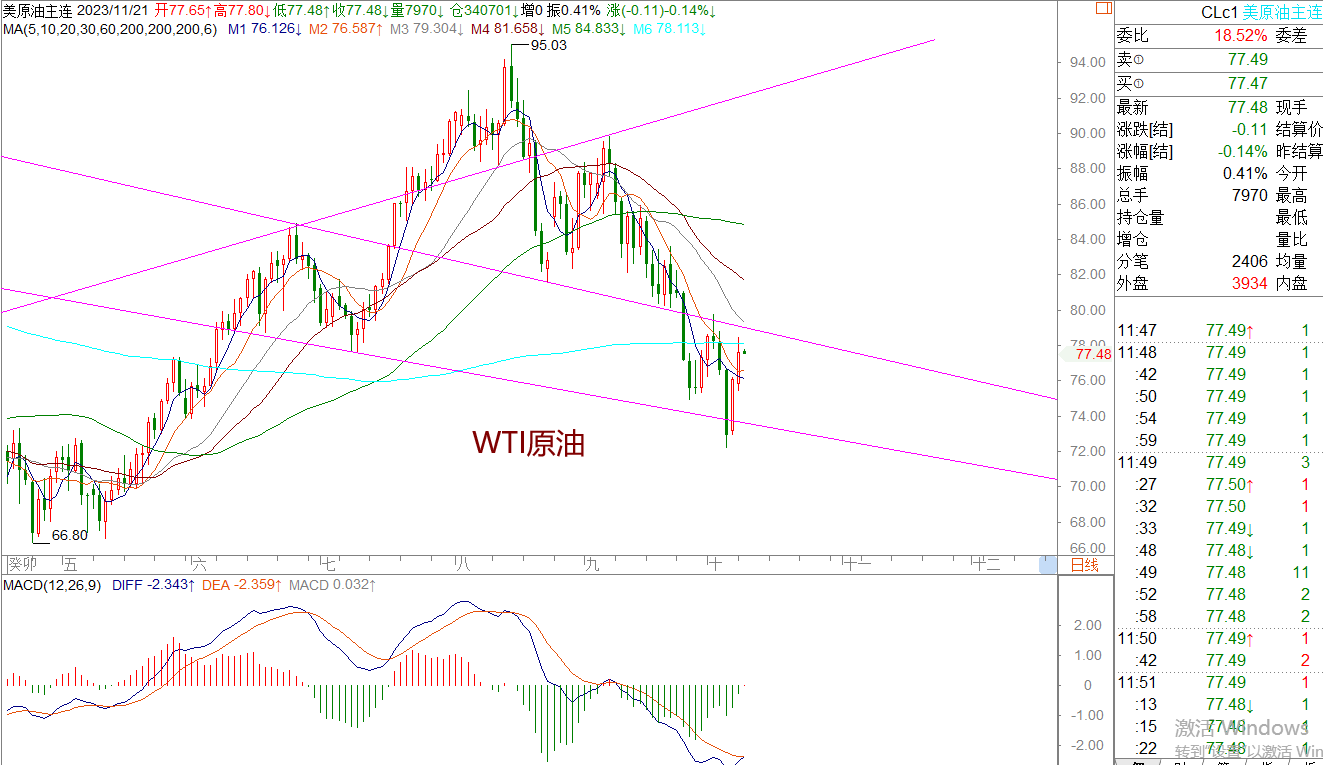This screenshot has width=1323, height=765.
Task: Click the :49 tick row with volume 11
Action: (1219, 572)
